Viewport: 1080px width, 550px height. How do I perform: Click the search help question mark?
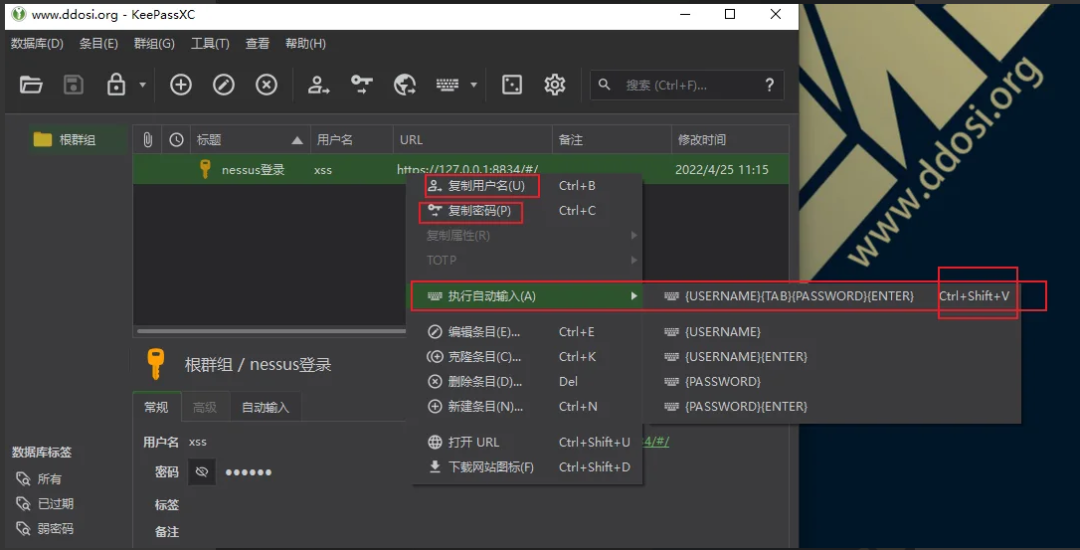(x=769, y=85)
